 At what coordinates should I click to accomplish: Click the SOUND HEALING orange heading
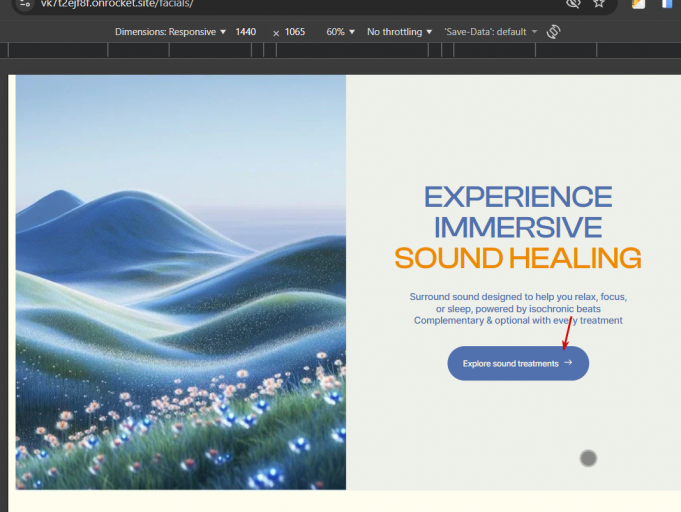pyautogui.click(x=518, y=258)
